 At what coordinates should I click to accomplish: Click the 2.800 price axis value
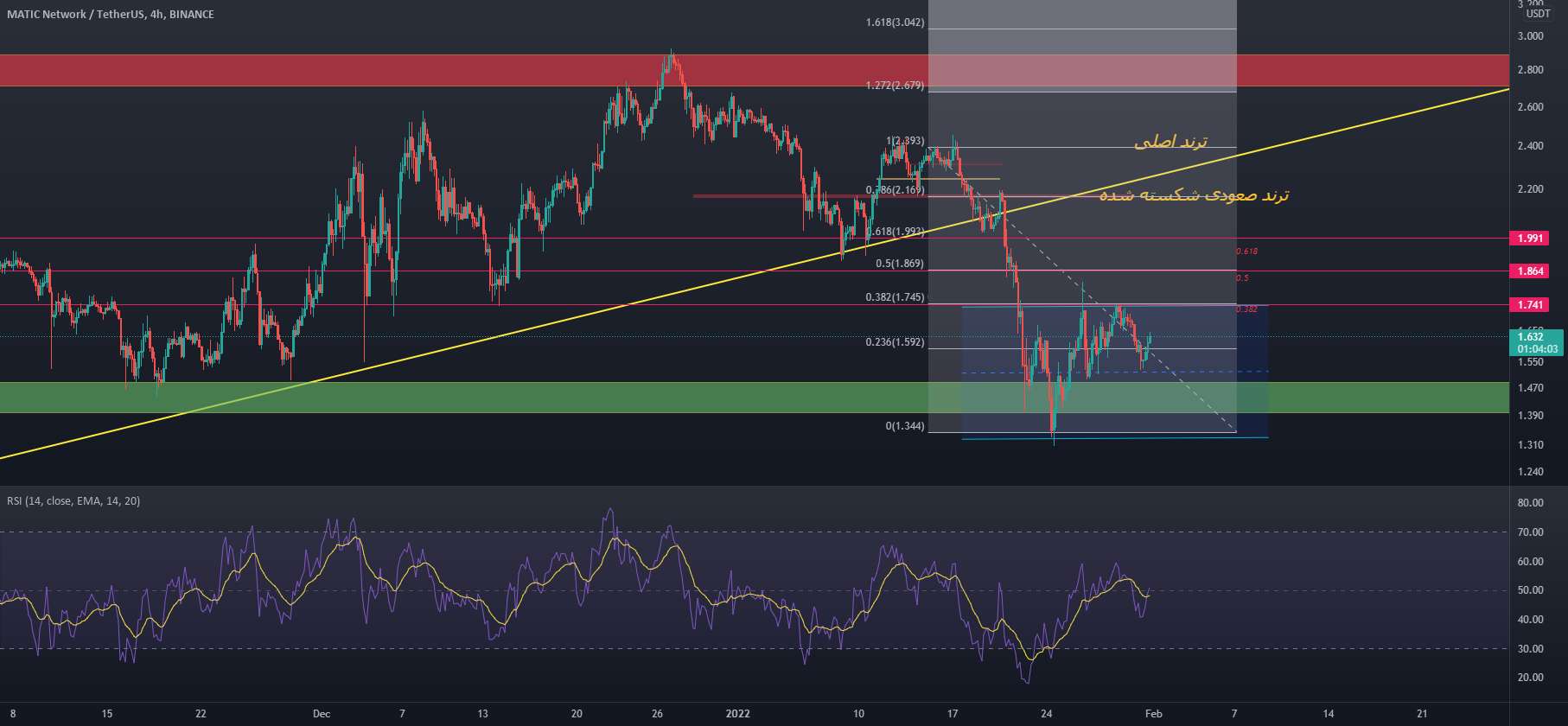coord(1530,70)
